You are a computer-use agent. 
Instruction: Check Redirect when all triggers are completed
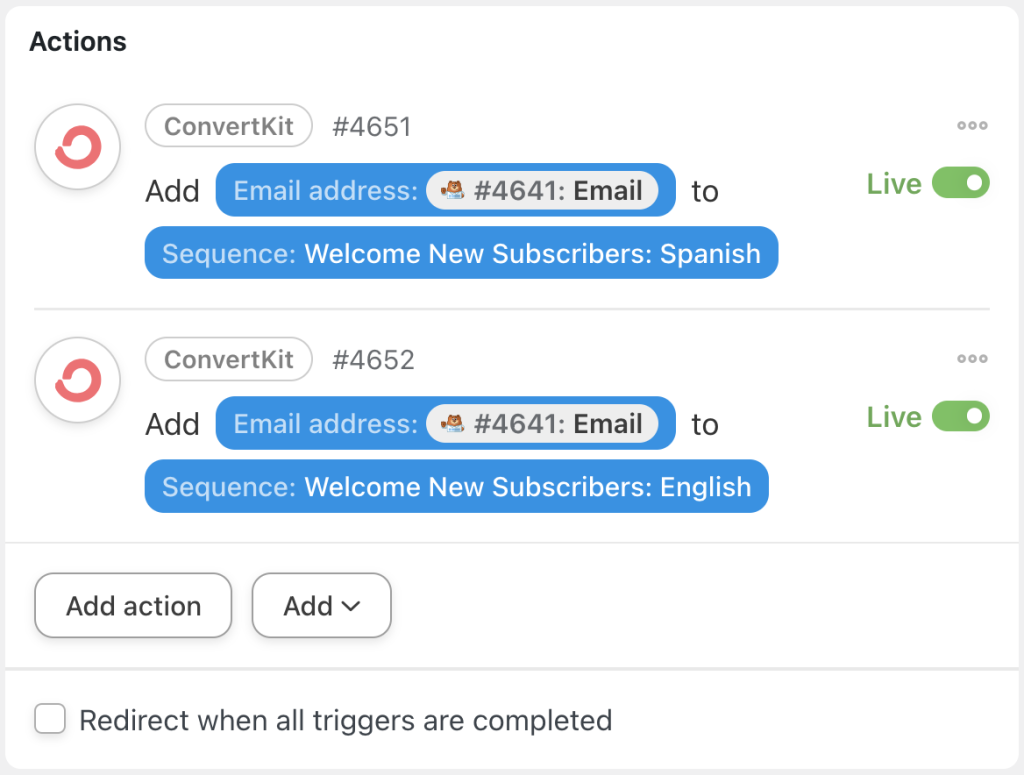click(50, 719)
